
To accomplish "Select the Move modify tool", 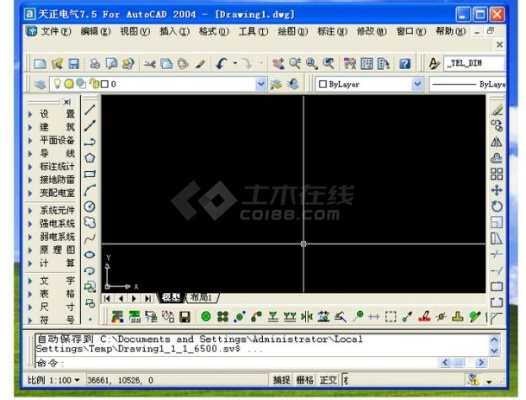I will [x=497, y=190].
